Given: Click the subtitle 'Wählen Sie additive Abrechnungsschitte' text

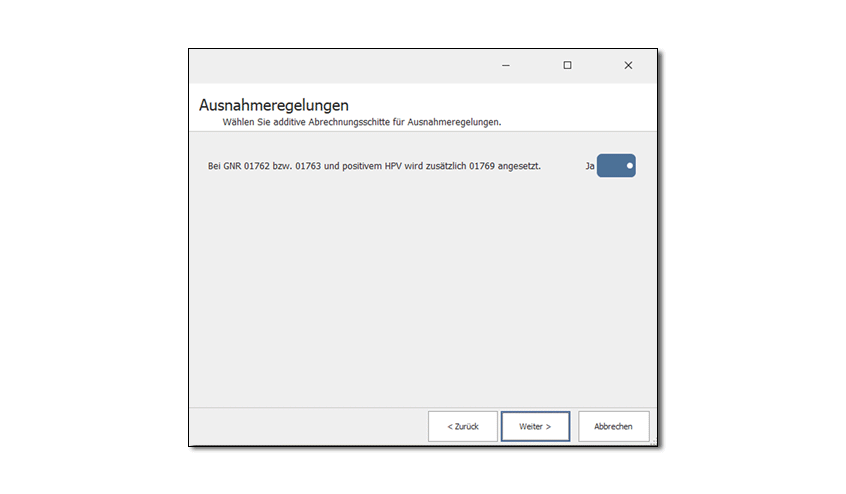Looking at the screenshot, I should point(361,122).
